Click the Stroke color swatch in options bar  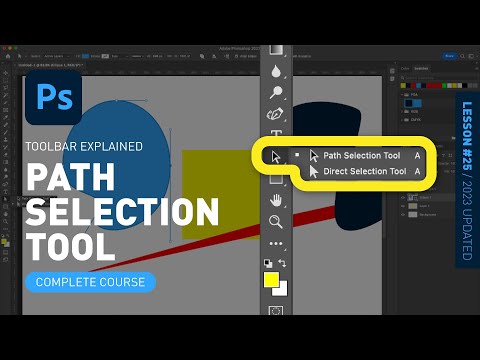tap(105, 56)
